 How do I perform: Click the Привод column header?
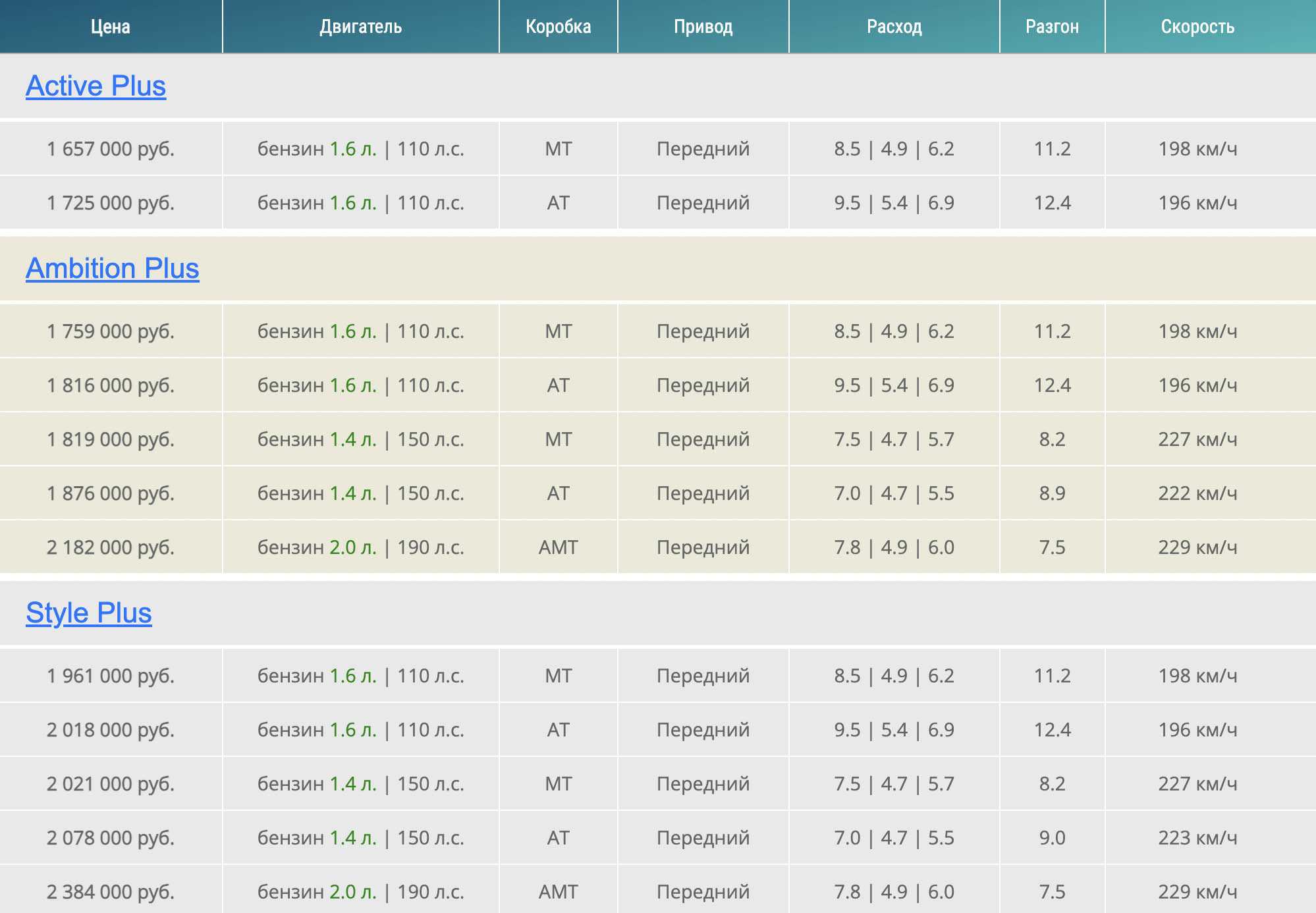[x=703, y=27]
